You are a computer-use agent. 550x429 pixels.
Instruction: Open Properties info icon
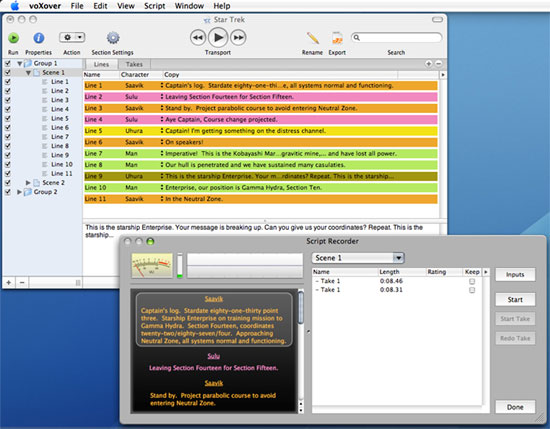[x=39, y=38]
